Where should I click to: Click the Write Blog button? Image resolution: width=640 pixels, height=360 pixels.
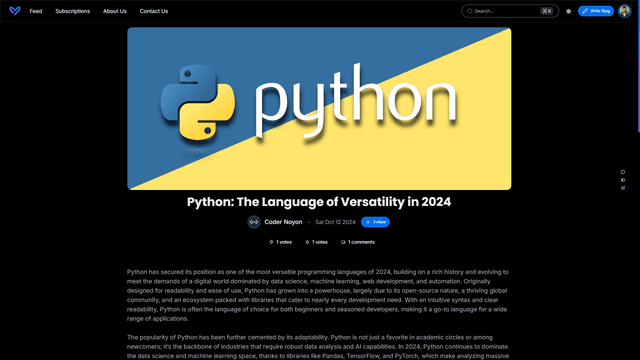(x=596, y=11)
